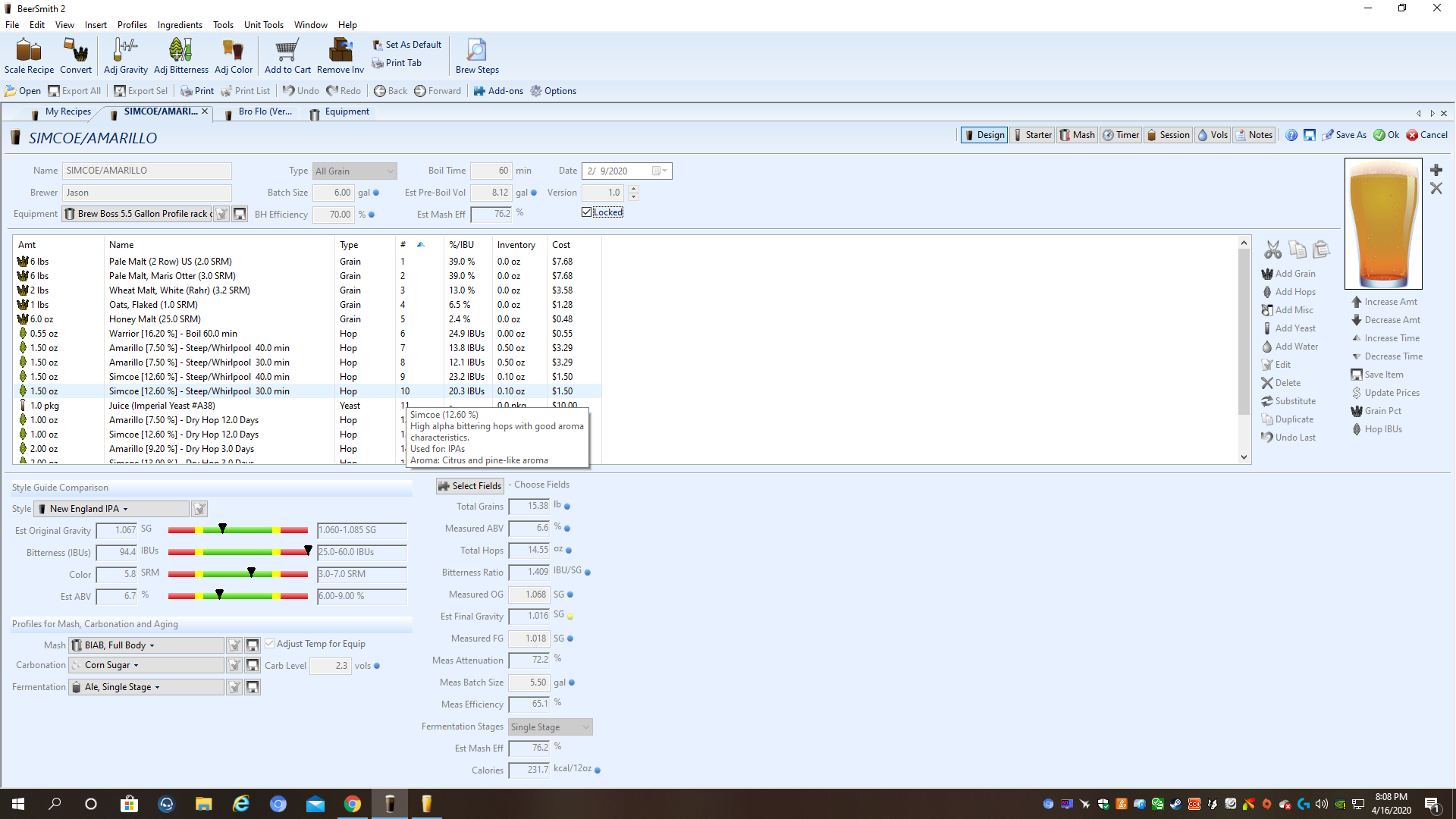
Task: Click the Remove Inv icon
Action: 340,56
